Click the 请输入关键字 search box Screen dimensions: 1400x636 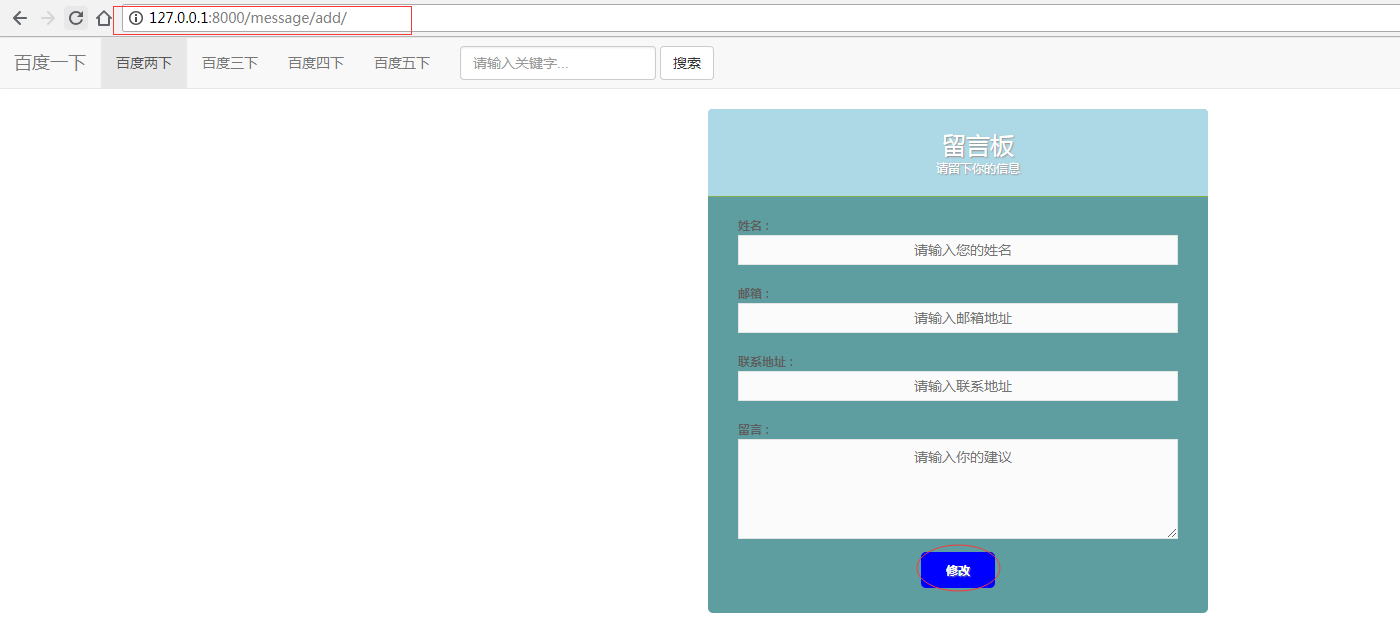point(557,62)
